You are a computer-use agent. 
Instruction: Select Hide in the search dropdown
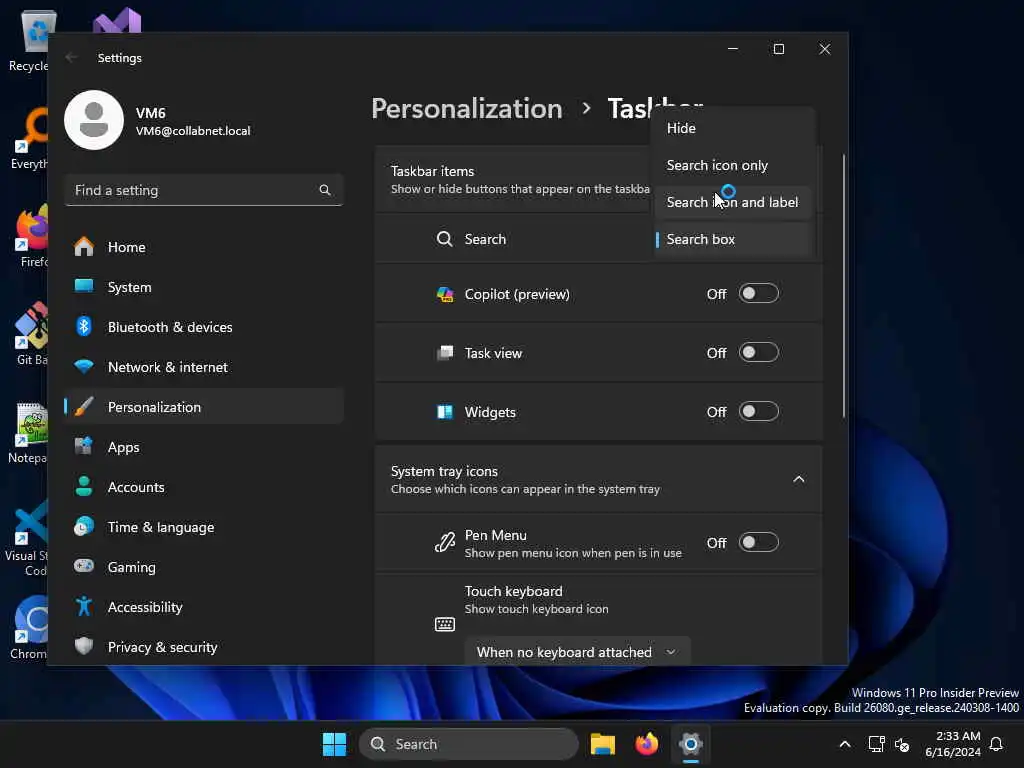pyautogui.click(x=732, y=128)
